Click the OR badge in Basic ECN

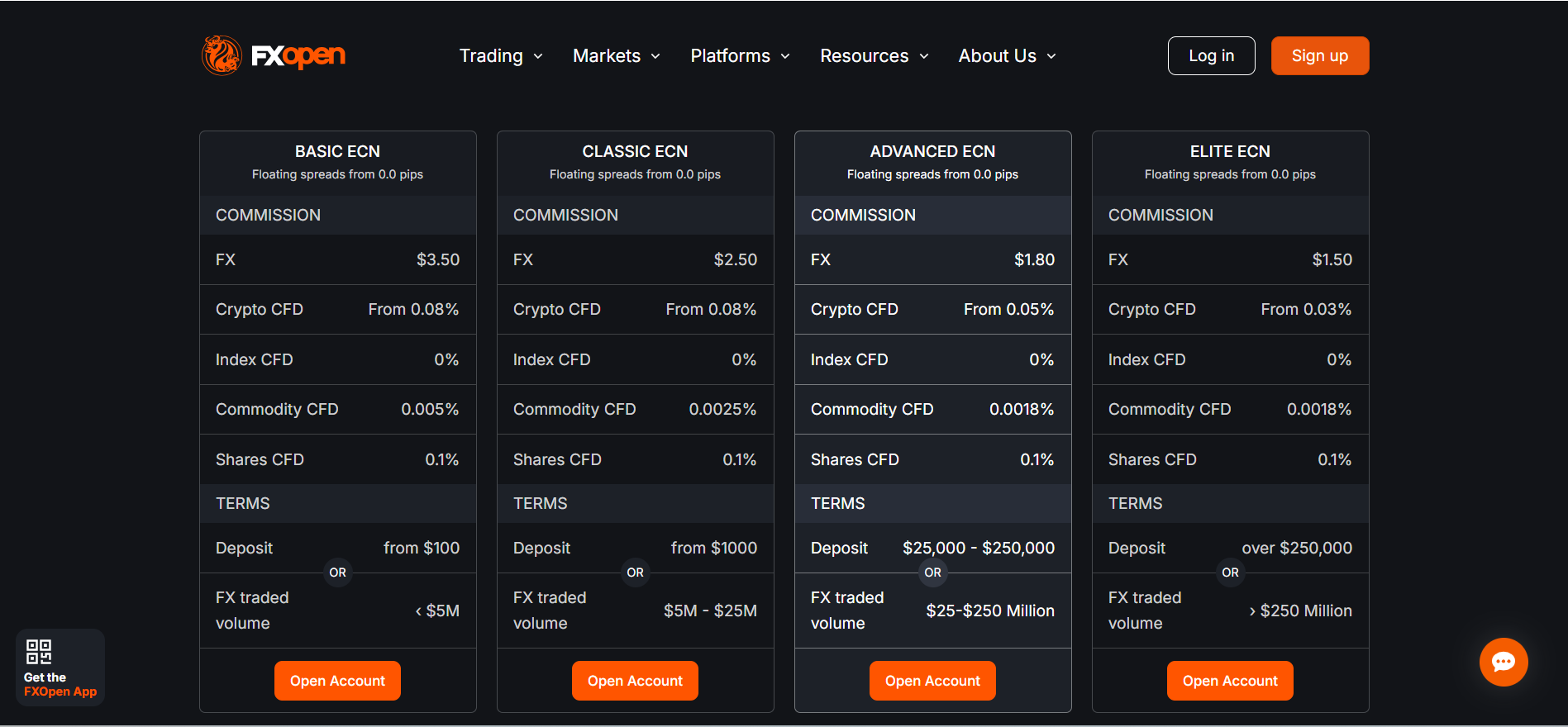coord(337,573)
